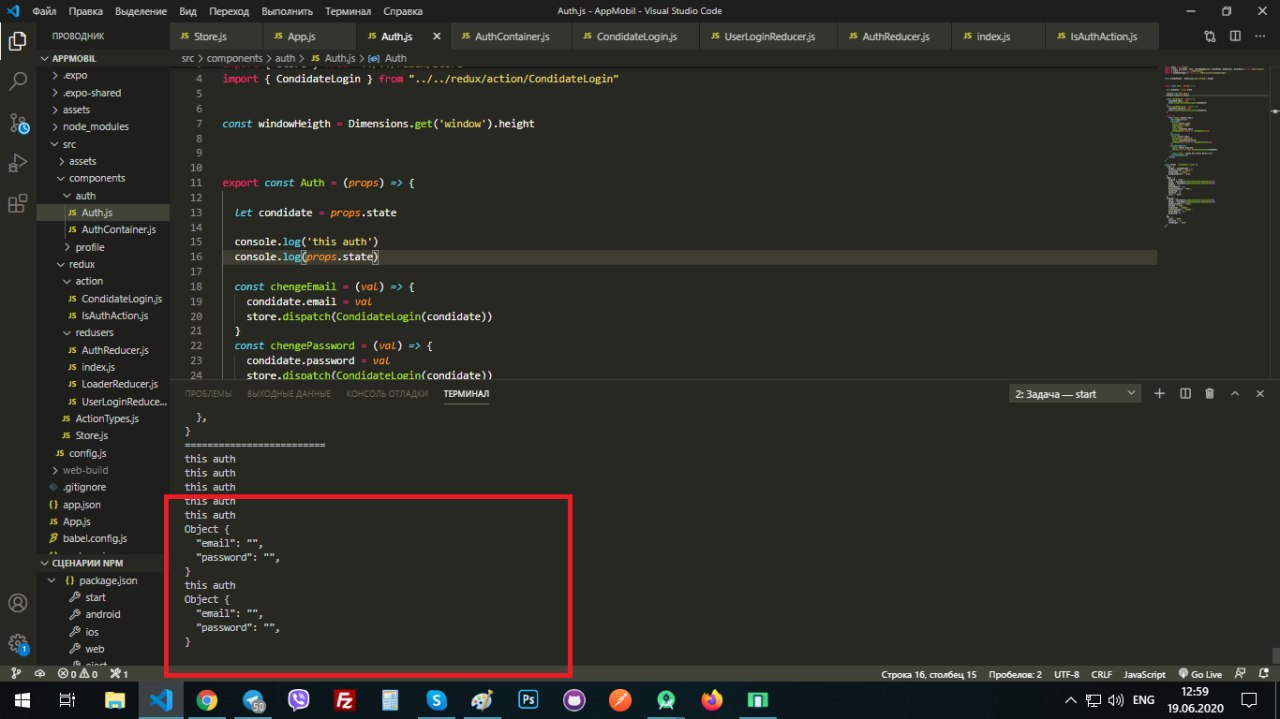Switch to the ПРОБЛЕМЫ panel tab
The height and width of the screenshot is (719, 1280).
pyautogui.click(x=208, y=394)
